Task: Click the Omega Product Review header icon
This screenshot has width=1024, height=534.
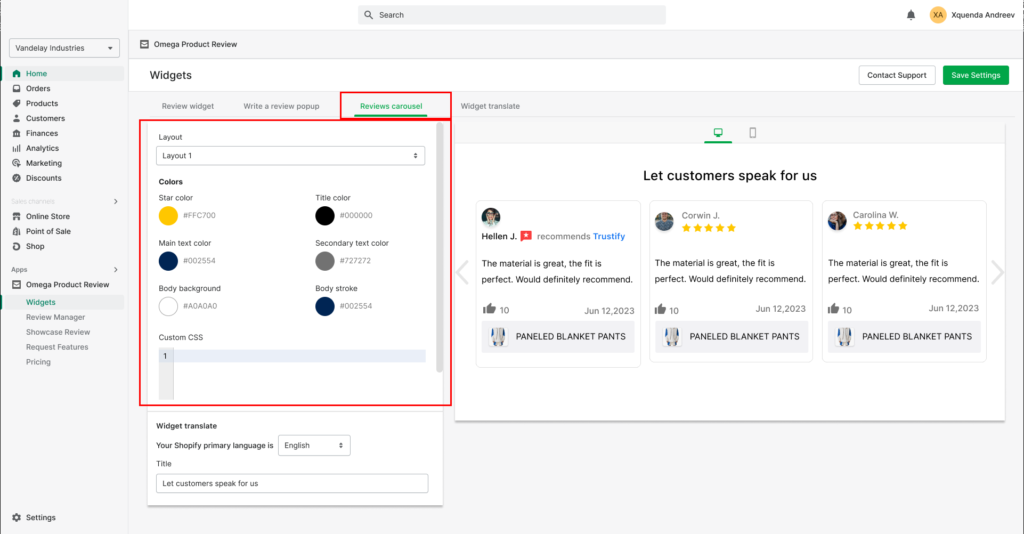Action: tap(144, 44)
